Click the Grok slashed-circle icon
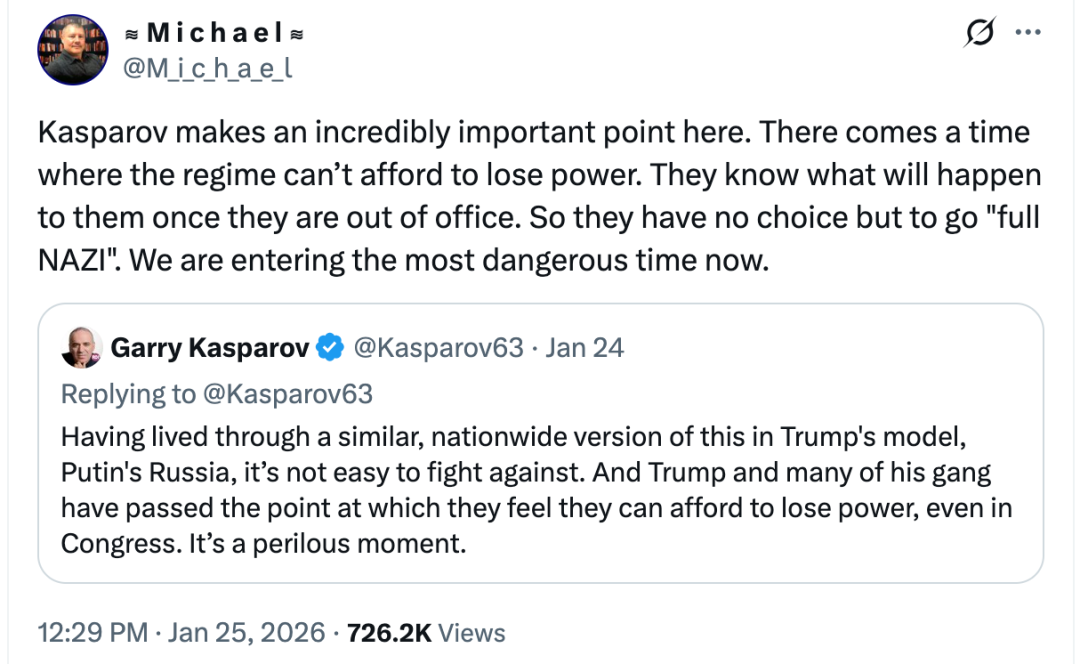 (977, 32)
